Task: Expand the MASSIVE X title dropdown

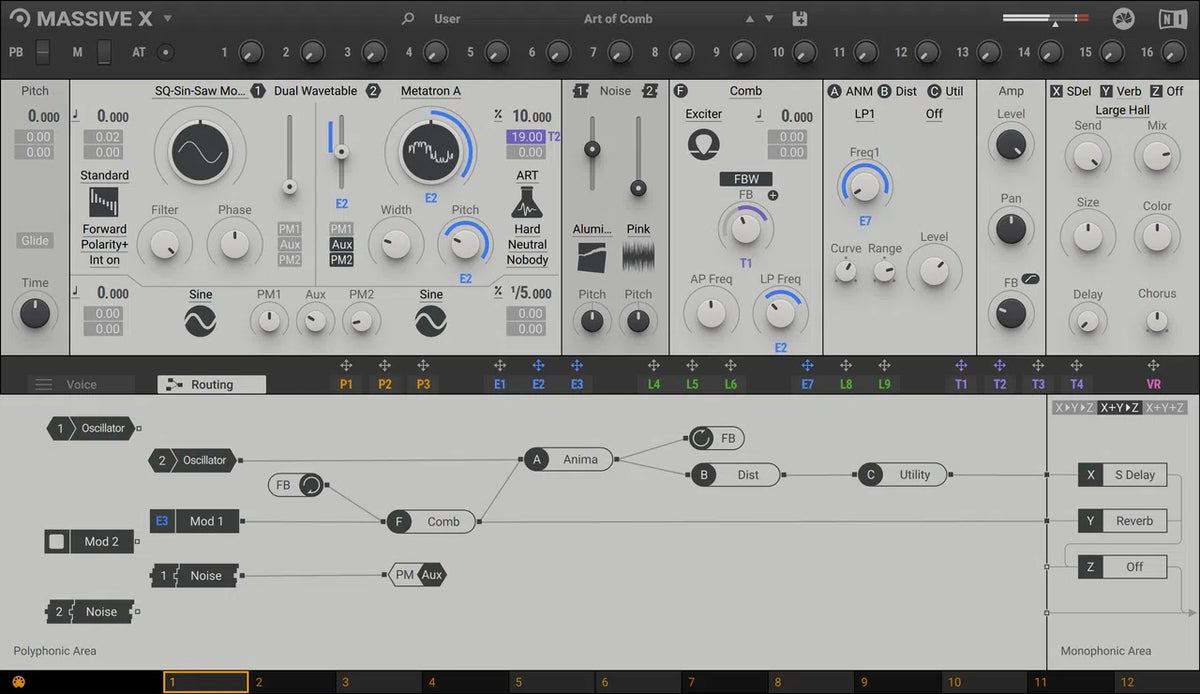Action: point(166,17)
